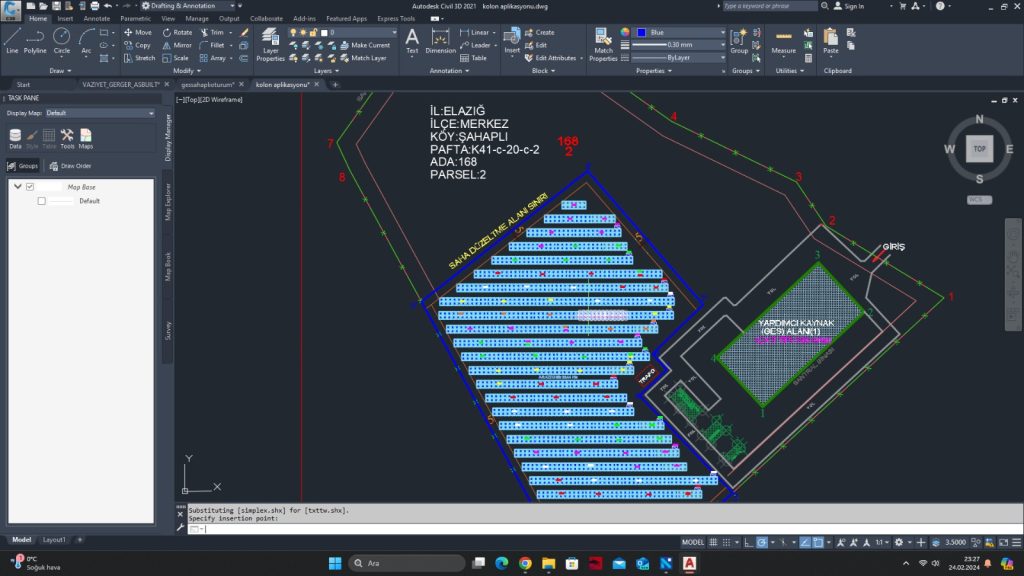This screenshot has height=576, width=1024.
Task: Select the Measure utility tool
Action: [784, 41]
